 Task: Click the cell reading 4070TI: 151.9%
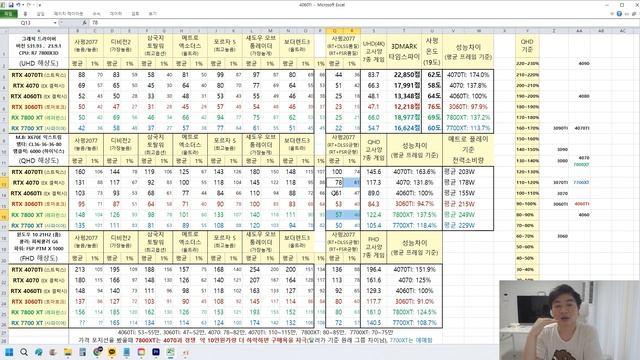[414, 269]
